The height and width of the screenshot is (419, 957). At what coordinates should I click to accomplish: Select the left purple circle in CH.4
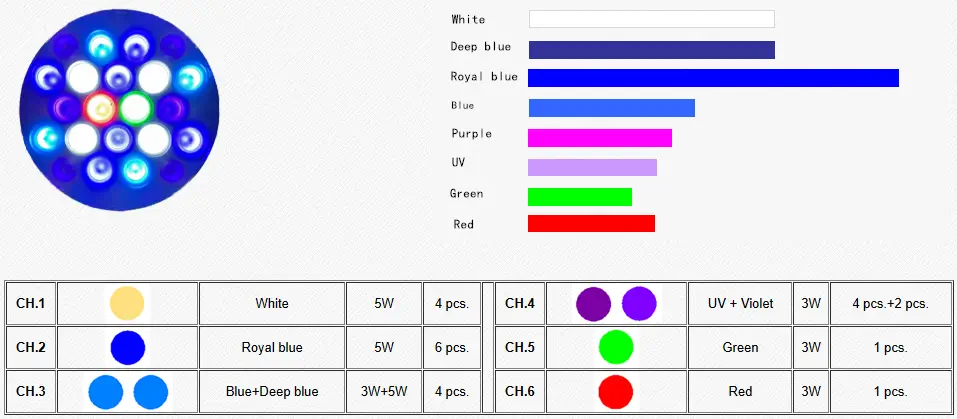[x=593, y=303]
